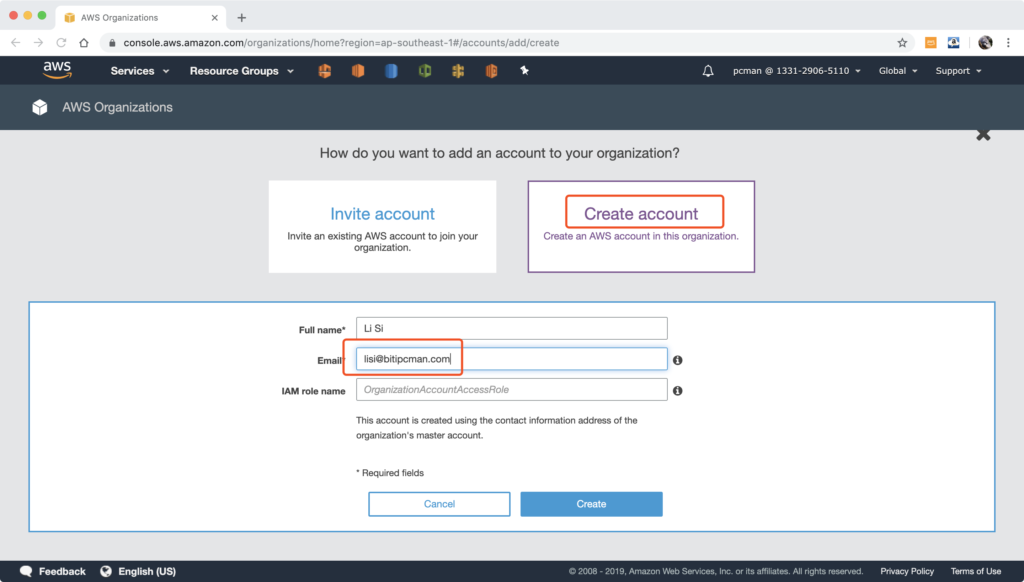The width and height of the screenshot is (1024, 582).
Task: Click the AWS Organizations header title
Action: pyautogui.click(x=118, y=107)
